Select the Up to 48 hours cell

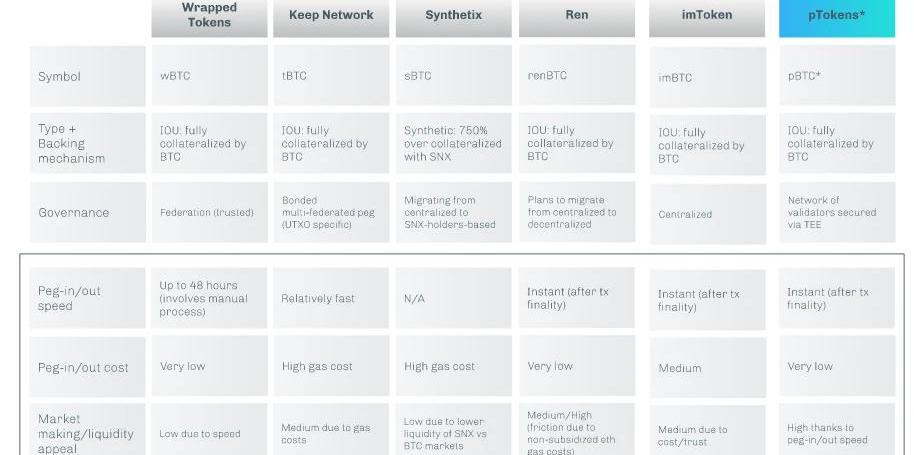coord(209,298)
